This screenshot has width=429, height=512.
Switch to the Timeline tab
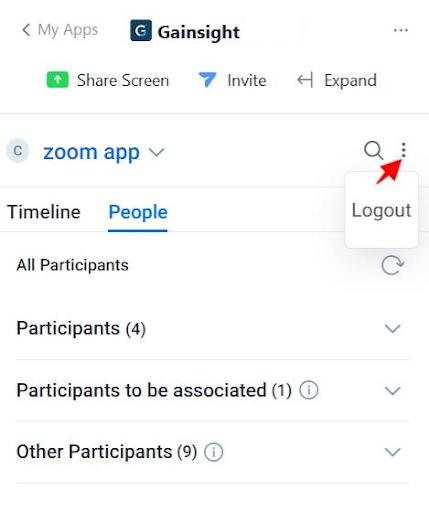coord(44,212)
